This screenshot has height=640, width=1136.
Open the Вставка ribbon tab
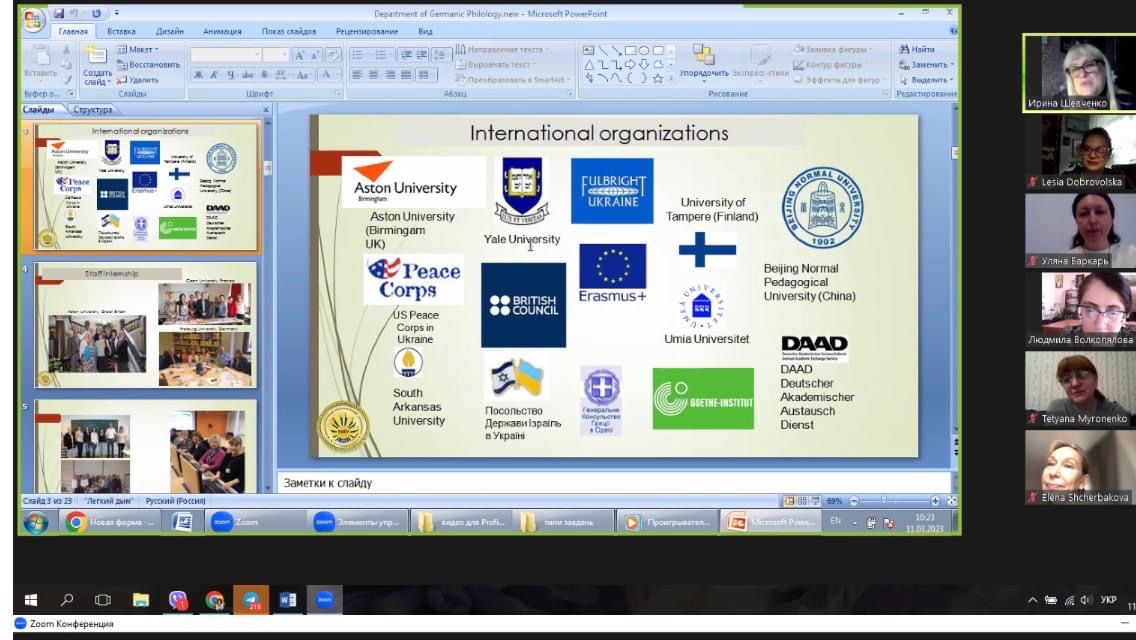(x=121, y=31)
